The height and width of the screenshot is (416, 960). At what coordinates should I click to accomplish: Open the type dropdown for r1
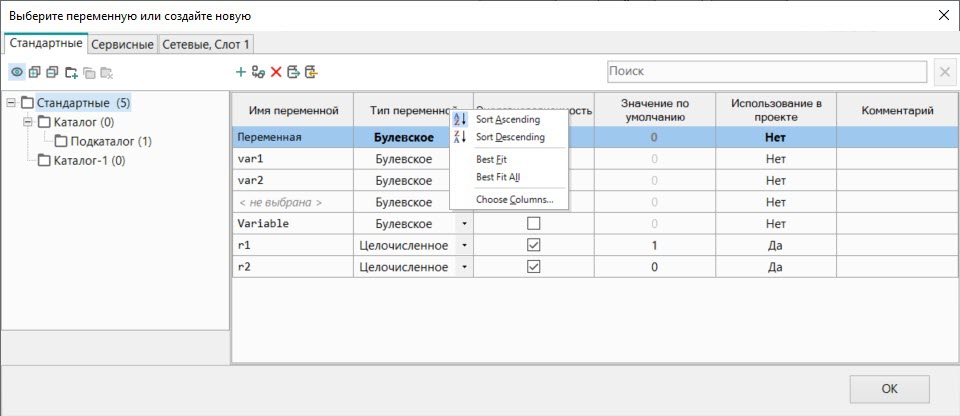[x=463, y=245]
